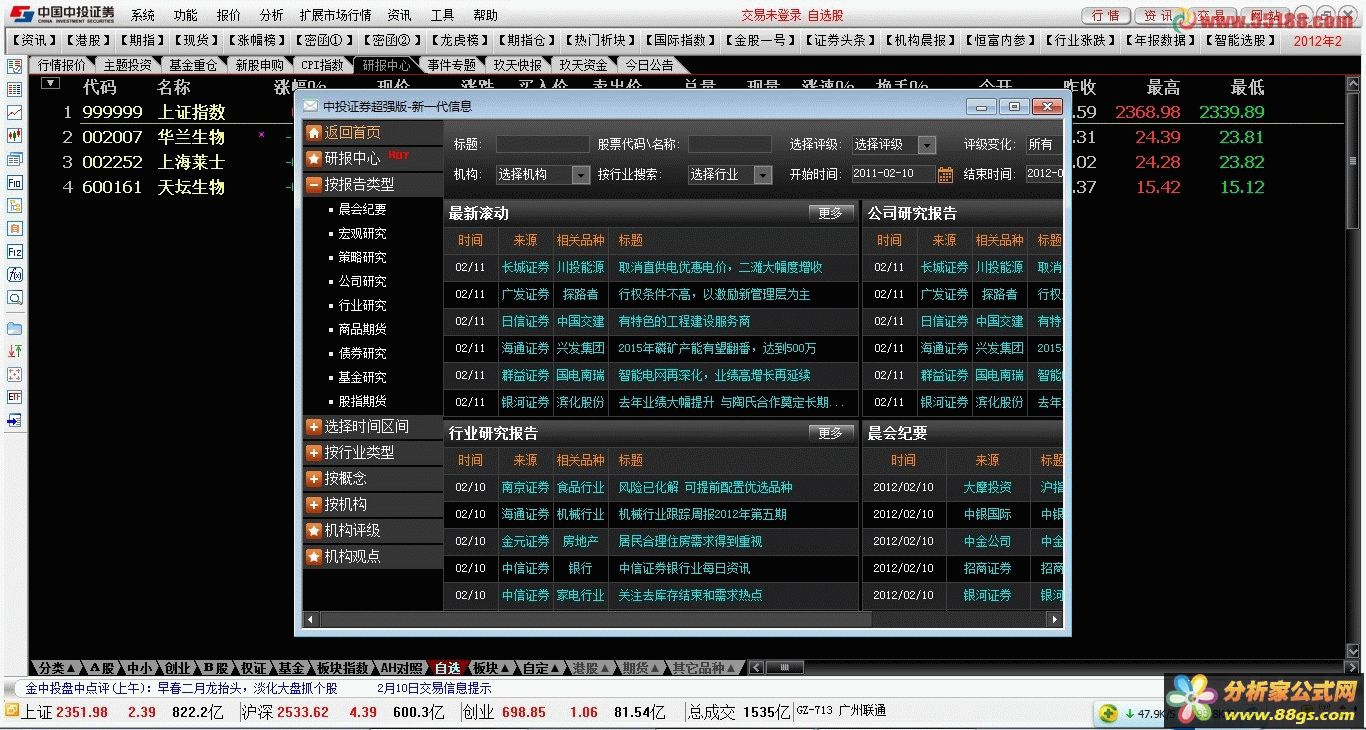Open report 取消直供电优惠电价 in 最新滚动
The width and height of the screenshot is (1366, 730).
(x=720, y=267)
